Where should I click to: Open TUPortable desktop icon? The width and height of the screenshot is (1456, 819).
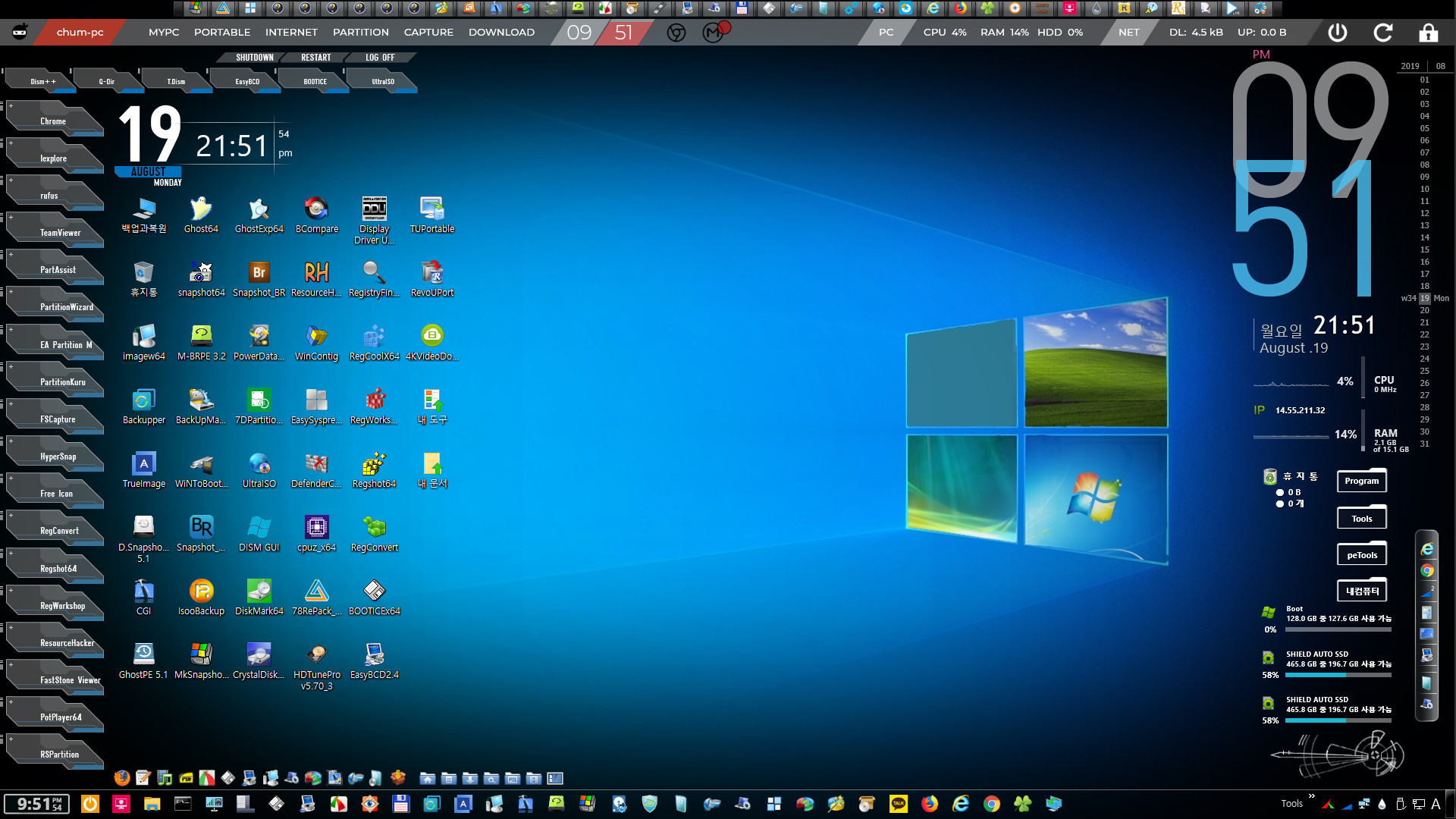[x=431, y=215]
